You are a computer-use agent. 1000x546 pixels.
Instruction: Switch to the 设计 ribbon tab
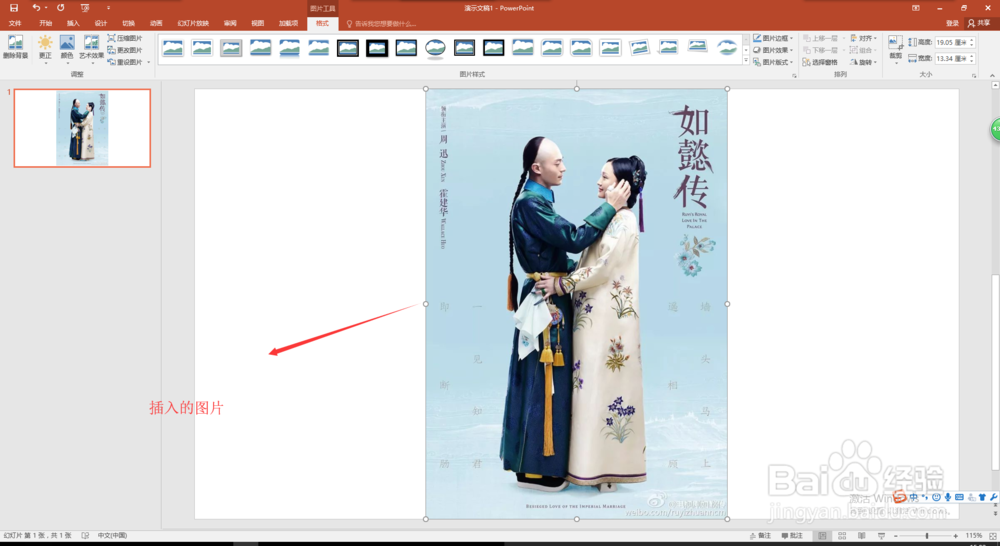click(101, 23)
